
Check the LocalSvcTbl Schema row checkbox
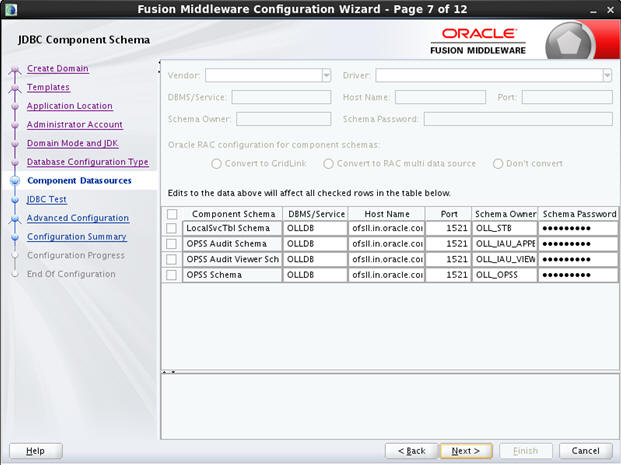[171, 228]
